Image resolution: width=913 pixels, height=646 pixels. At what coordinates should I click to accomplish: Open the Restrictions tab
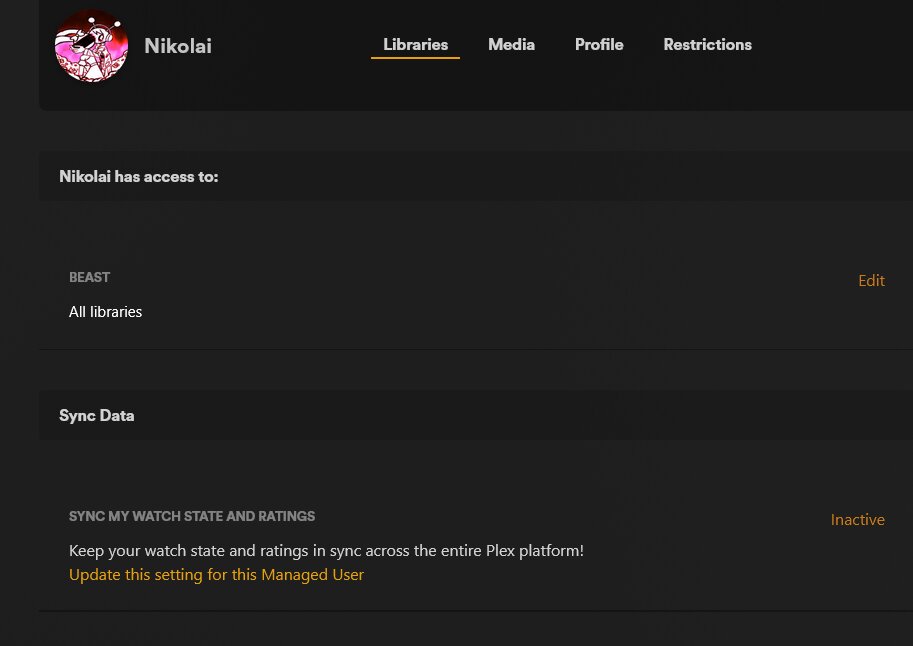pos(707,44)
